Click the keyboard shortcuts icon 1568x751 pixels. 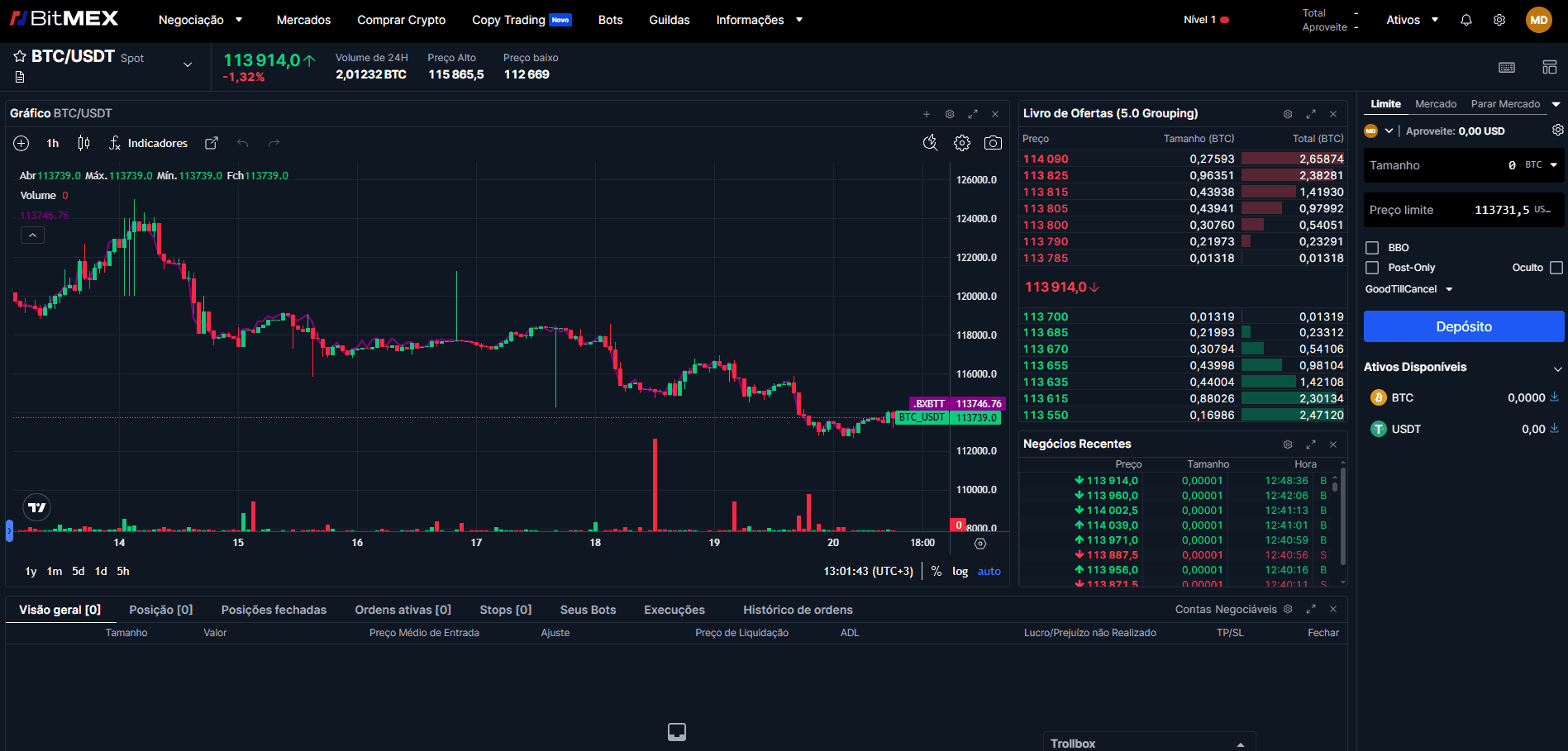click(x=1507, y=67)
